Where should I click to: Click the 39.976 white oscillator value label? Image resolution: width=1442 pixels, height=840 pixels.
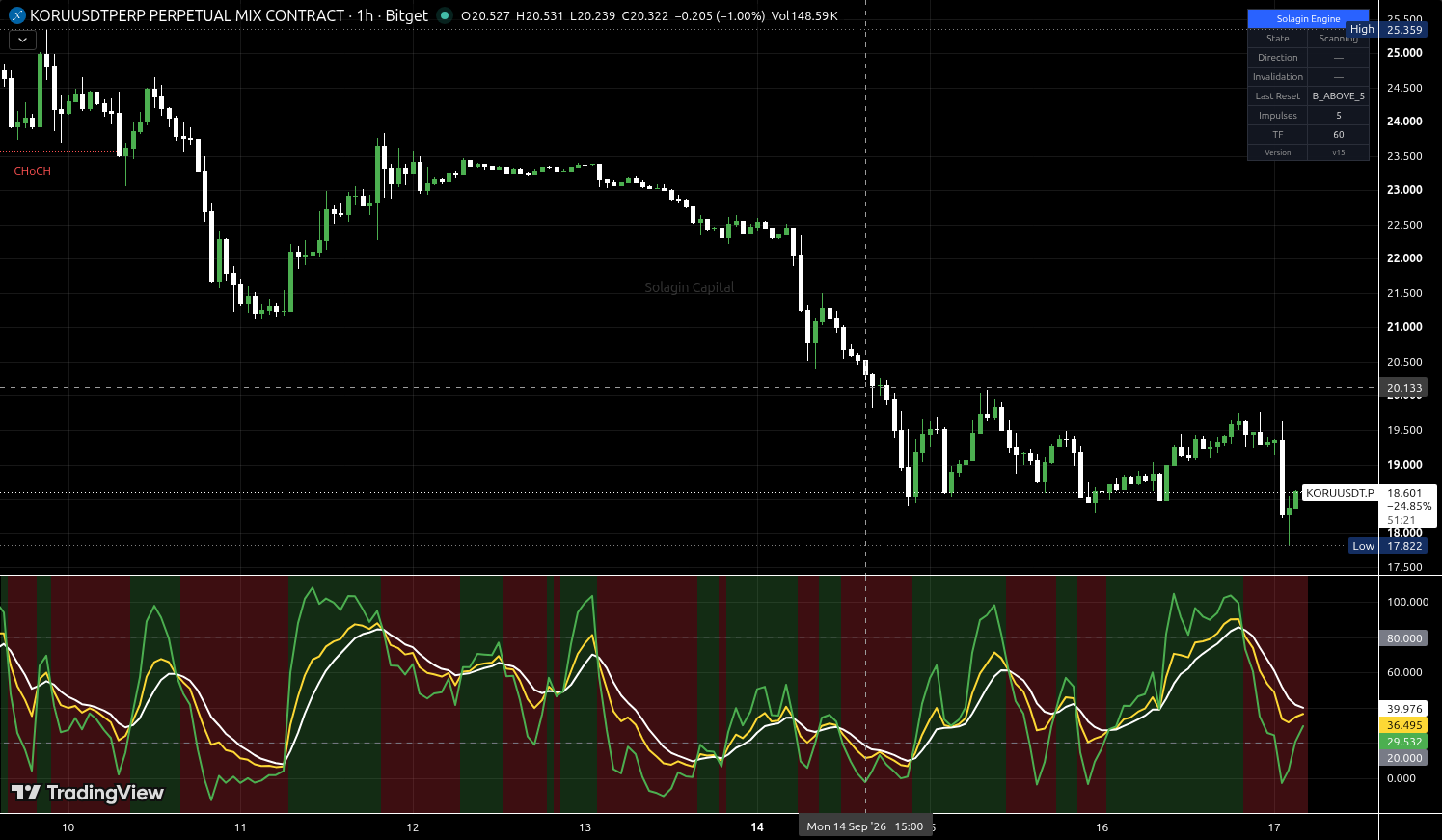pos(1403,709)
